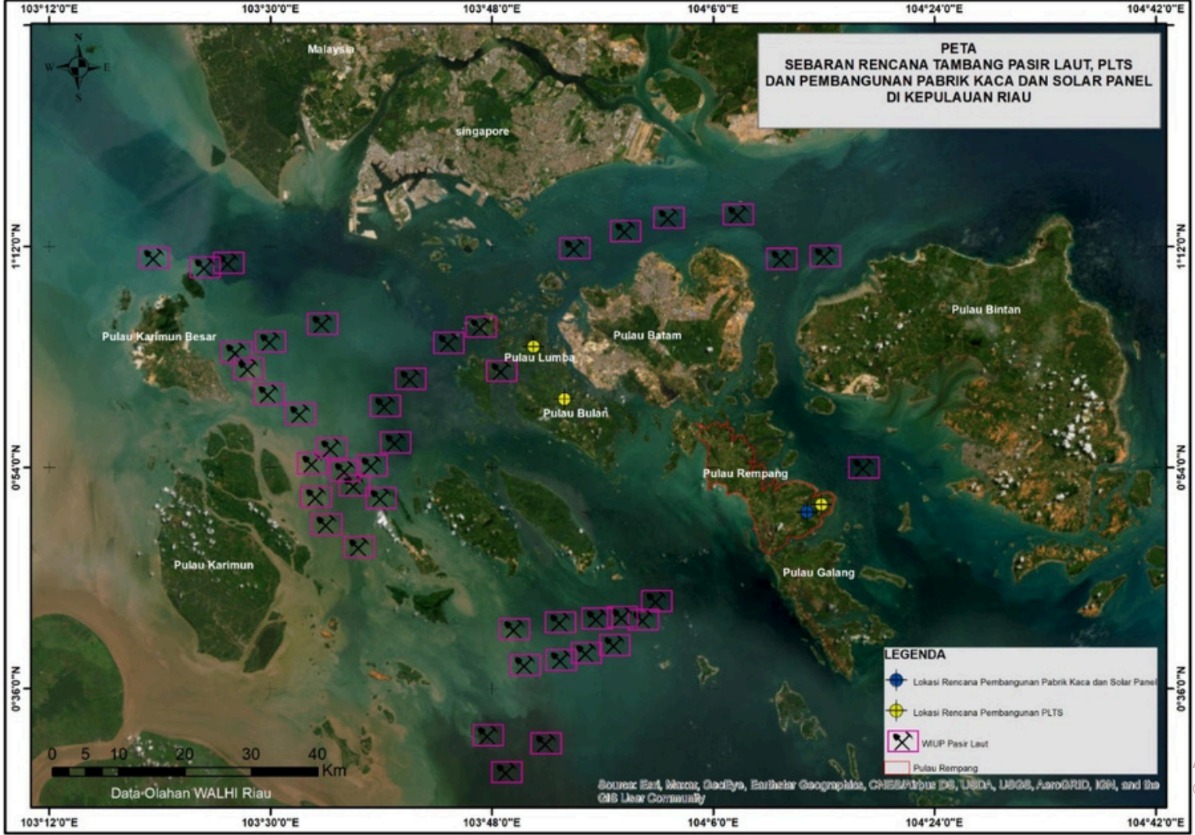Screen dimensions: 1195x835
Task: Click the westernmost sand mining icon
Action: (154, 258)
